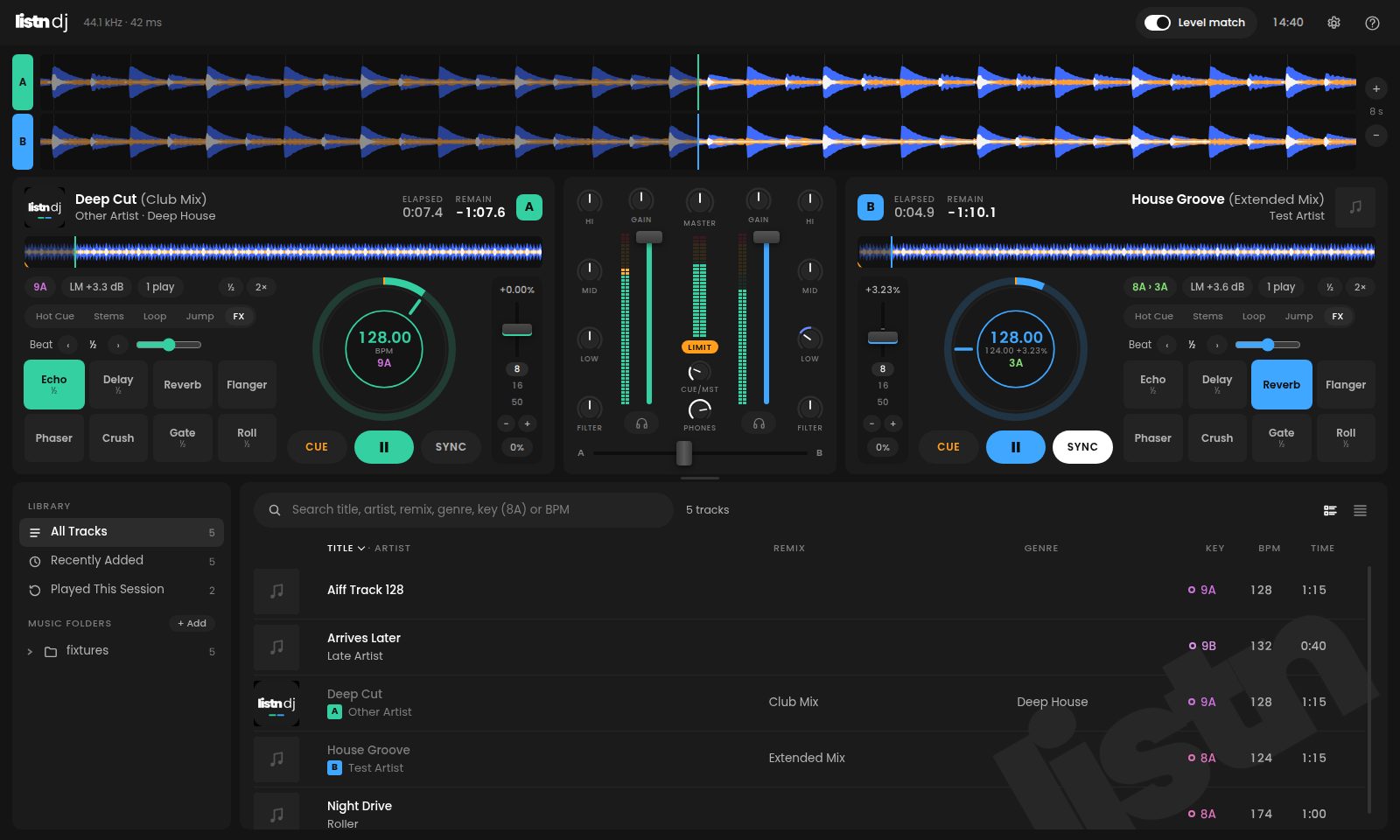Viewport: 1400px width, 840px height.
Task: Open the help question mark icon
Action: point(1372,23)
